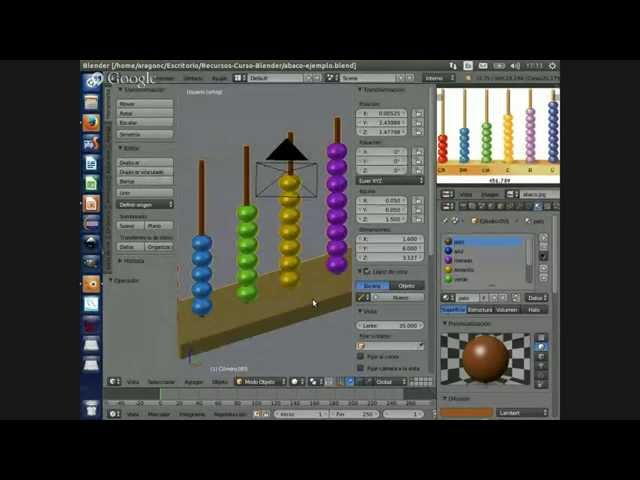Add a new material slot with plus icon
The height and width of the screenshot is (480, 640).
click(x=543, y=238)
